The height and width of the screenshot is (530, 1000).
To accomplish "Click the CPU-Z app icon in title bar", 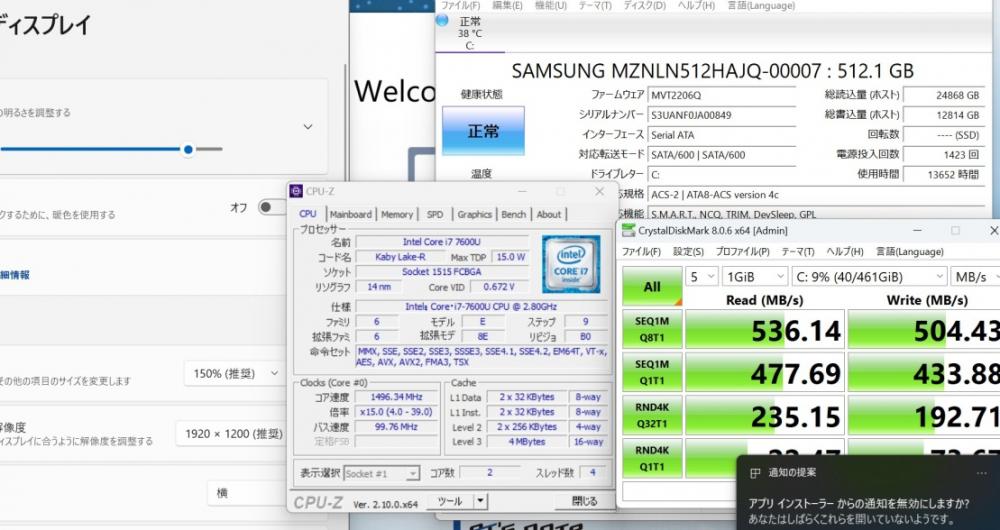I will (296, 191).
